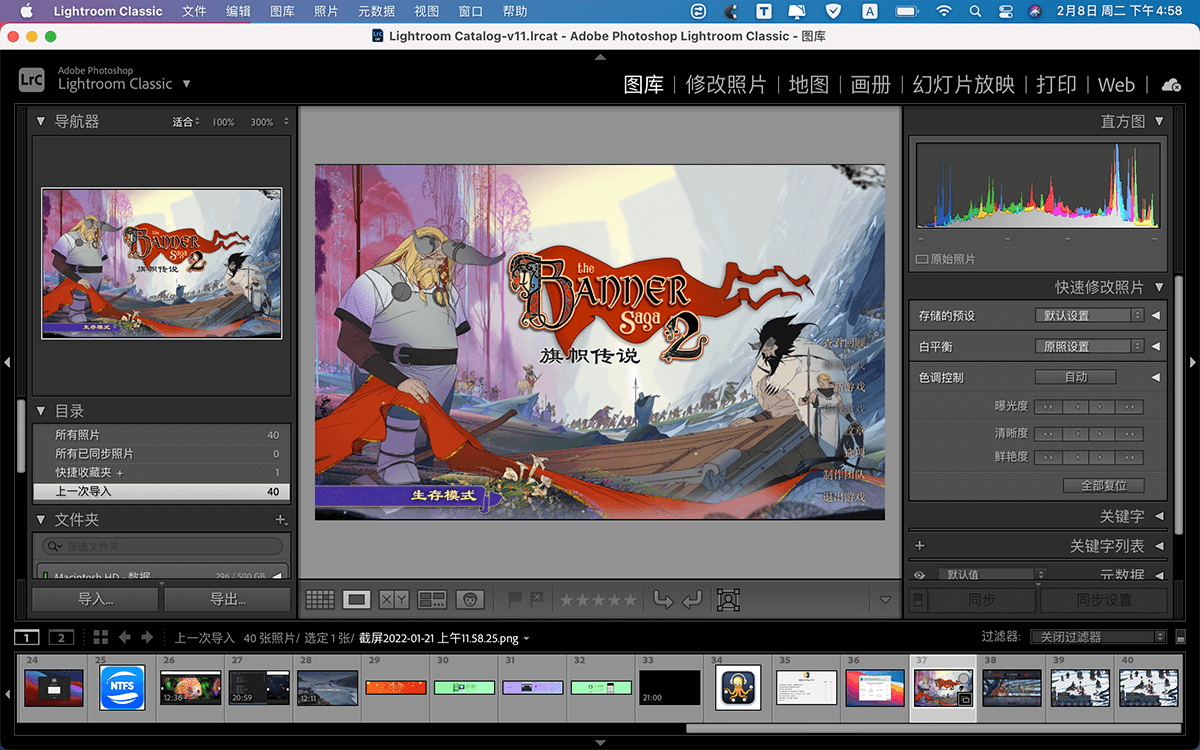The image size is (1200, 750).
Task: Hide the left panel group
Action: 7,362
